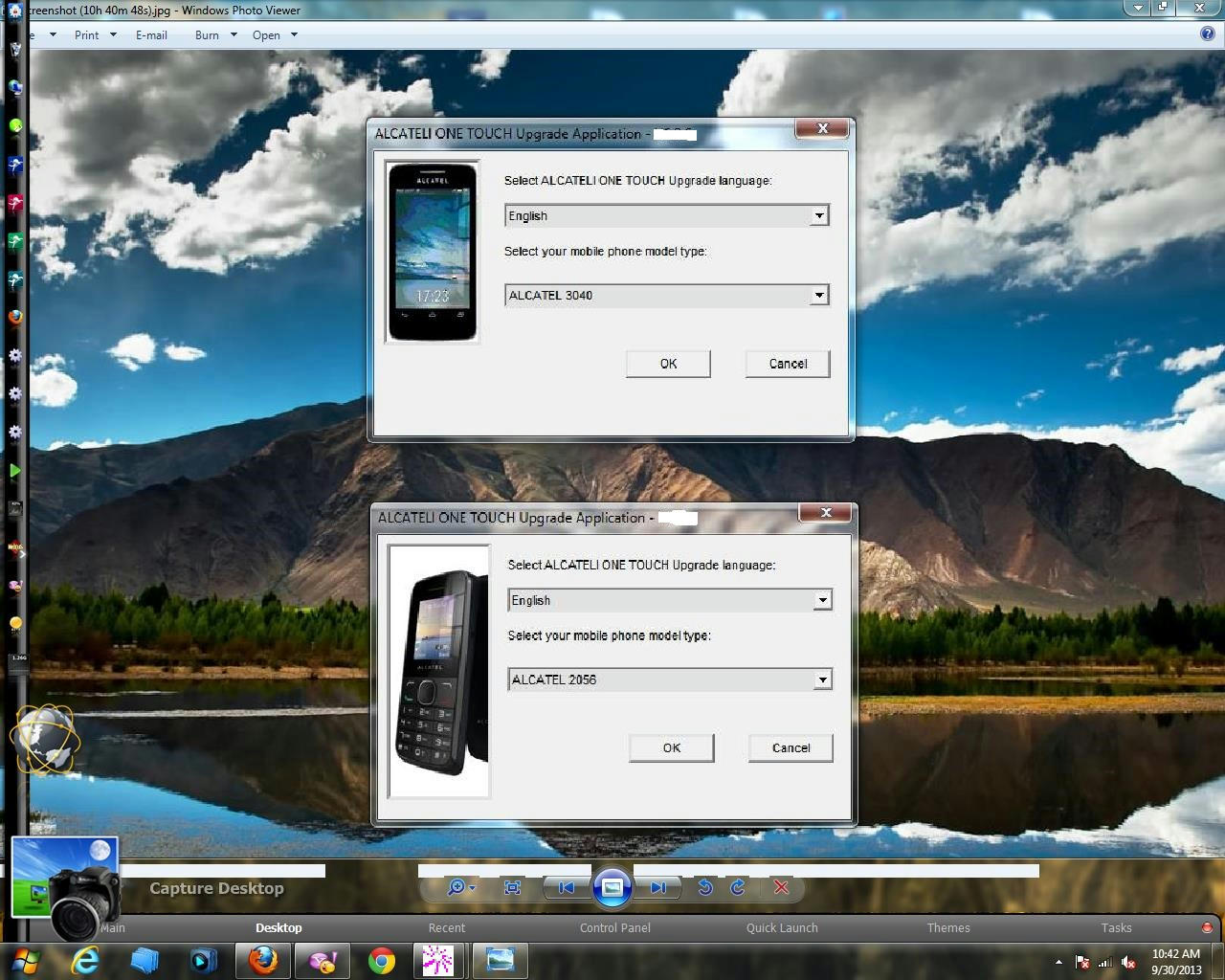Screen dimensions: 1225x980
Task: Open the Print menu
Action: click(95, 34)
